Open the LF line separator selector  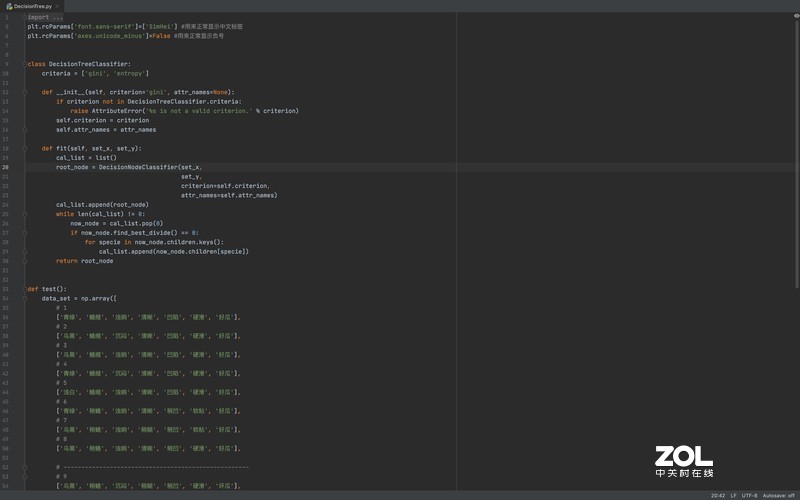(733, 495)
